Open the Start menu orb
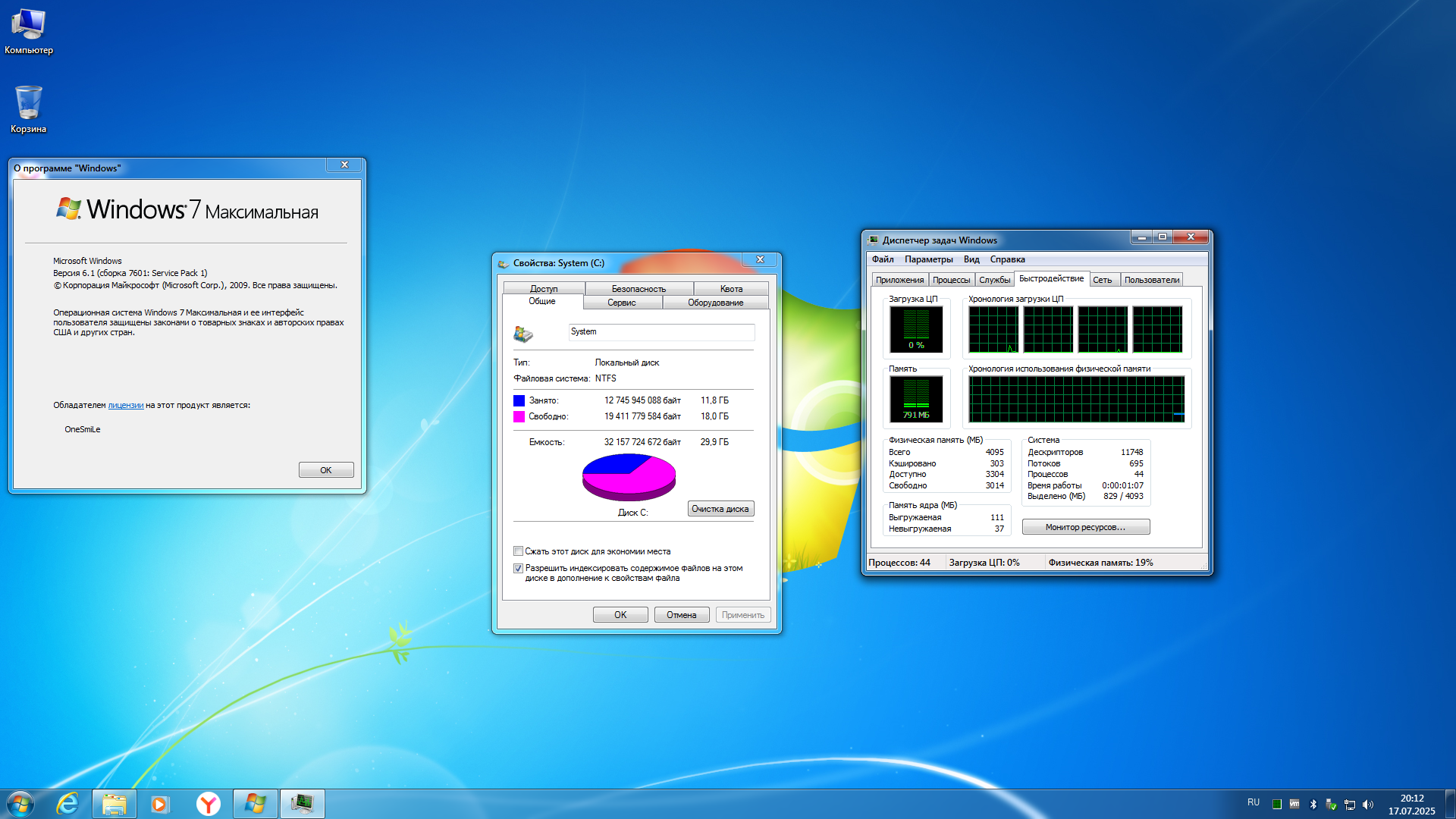The image size is (1456, 819). tap(20, 804)
